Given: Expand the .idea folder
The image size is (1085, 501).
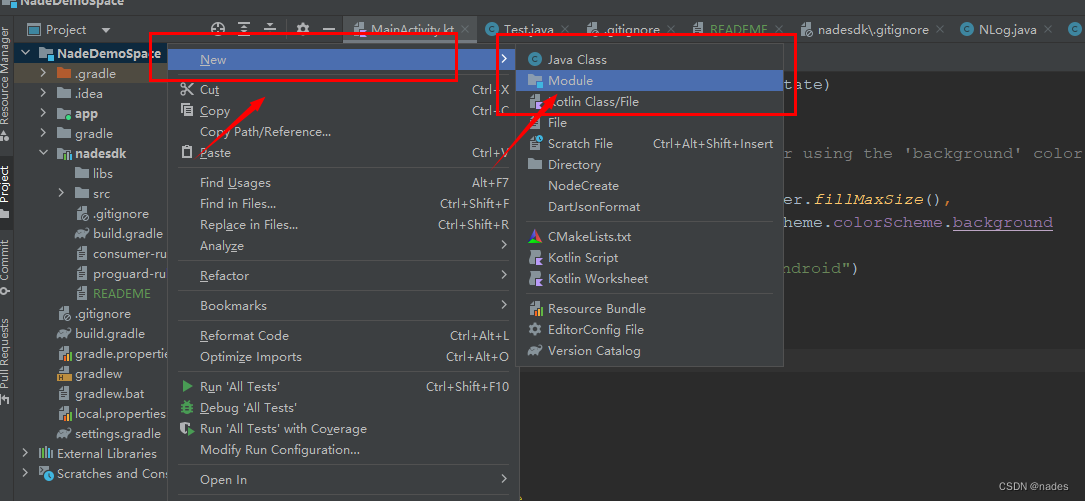Looking at the screenshot, I should pos(43,93).
